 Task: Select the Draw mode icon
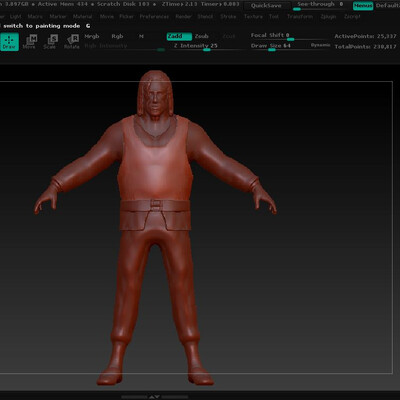(x=9, y=42)
